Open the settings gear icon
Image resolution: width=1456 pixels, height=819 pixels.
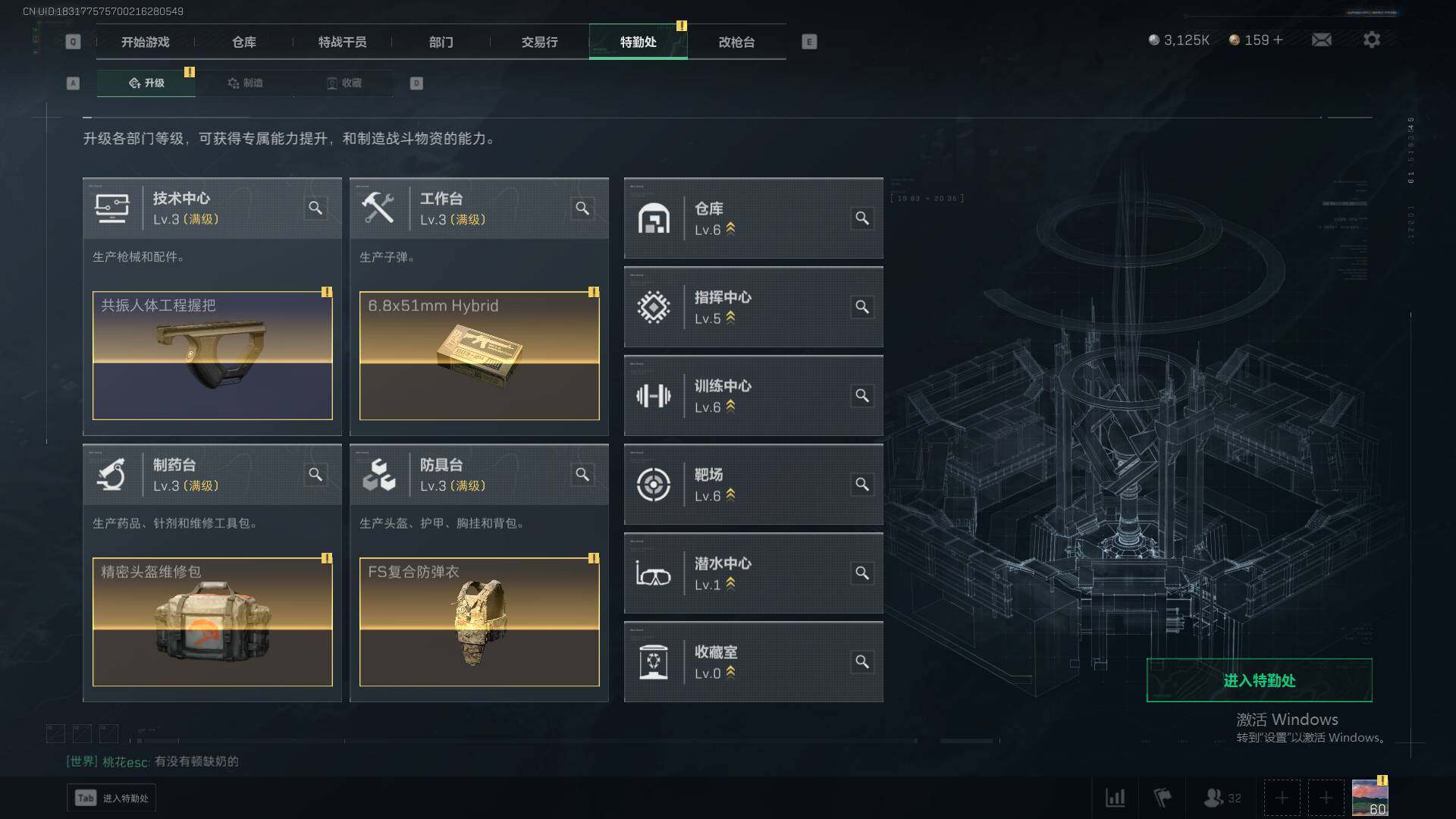tap(1372, 39)
